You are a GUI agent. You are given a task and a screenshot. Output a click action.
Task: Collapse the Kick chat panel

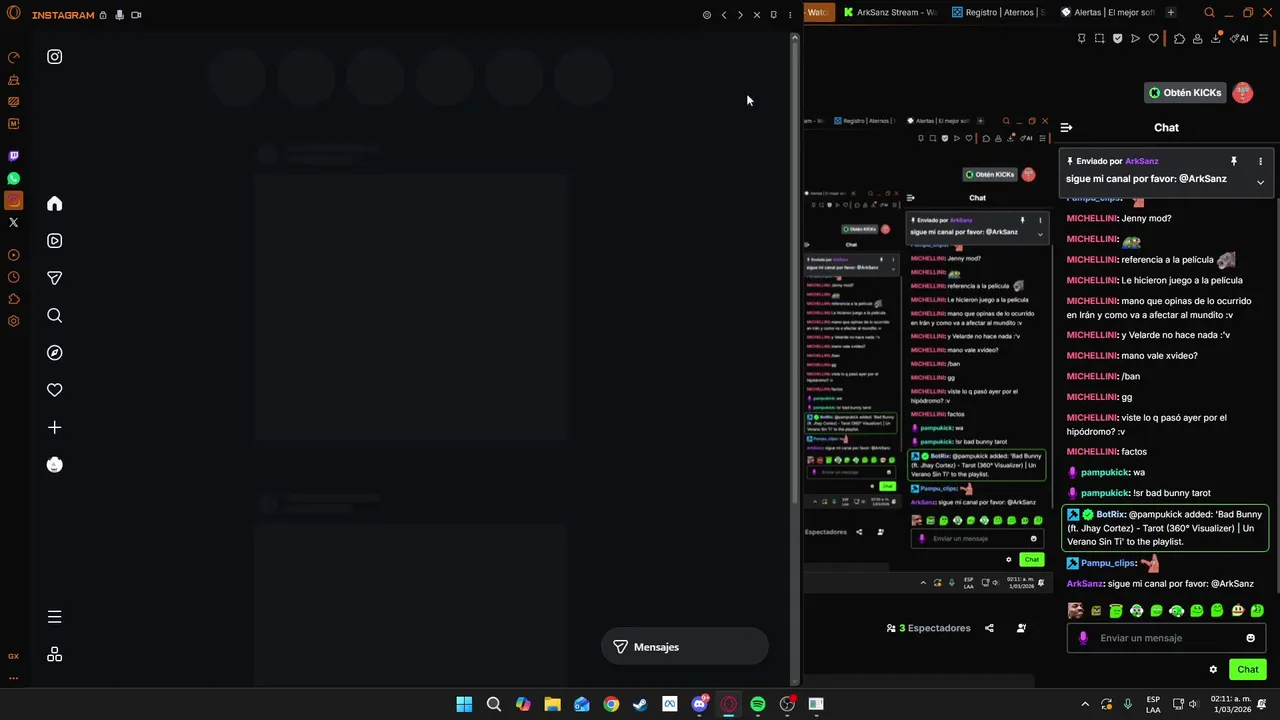pos(1066,128)
